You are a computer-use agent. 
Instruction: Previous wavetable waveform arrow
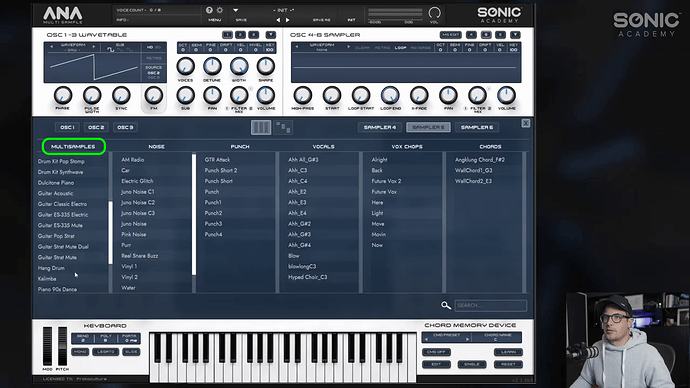pos(51,46)
